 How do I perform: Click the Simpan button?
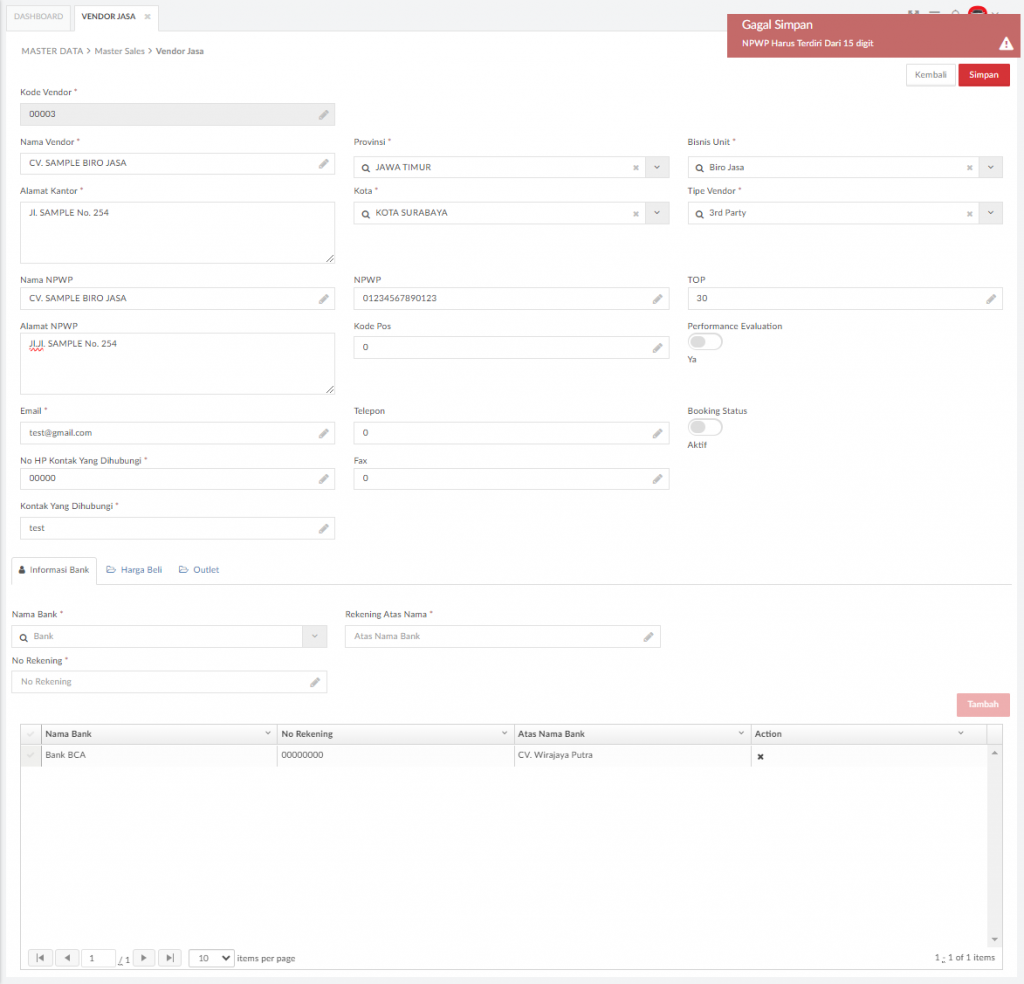pos(984,75)
